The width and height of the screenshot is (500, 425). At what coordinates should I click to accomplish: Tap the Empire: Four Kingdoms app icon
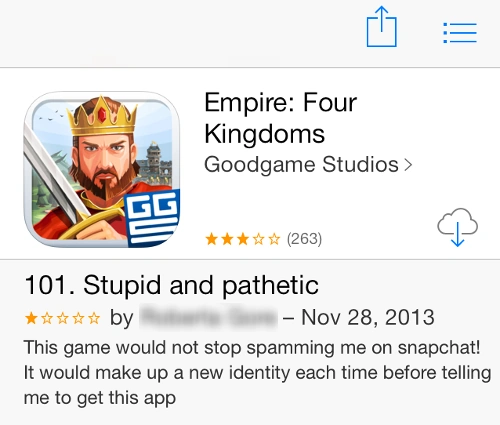click(102, 169)
